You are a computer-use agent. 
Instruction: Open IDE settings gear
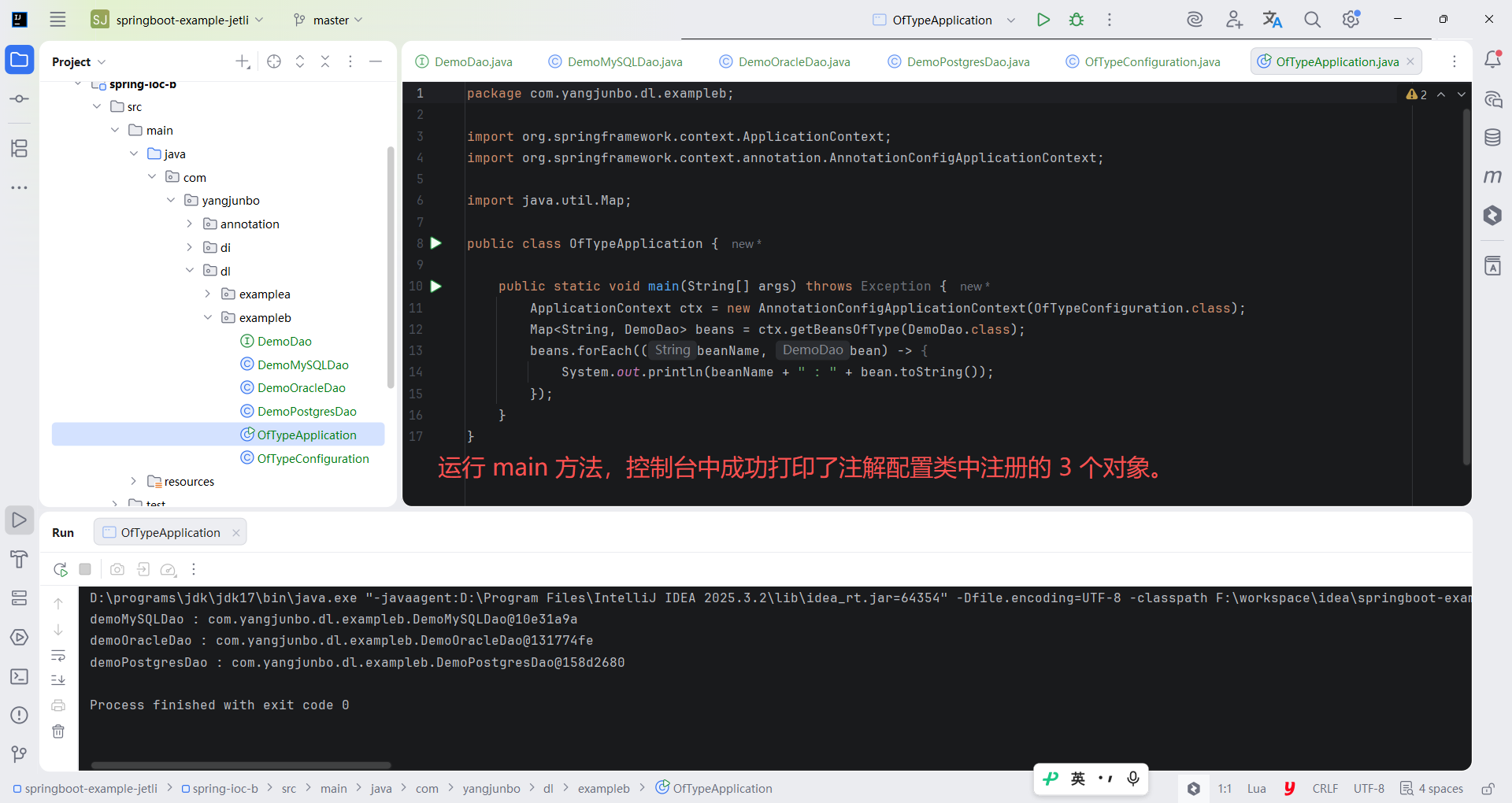pyautogui.click(x=1351, y=20)
